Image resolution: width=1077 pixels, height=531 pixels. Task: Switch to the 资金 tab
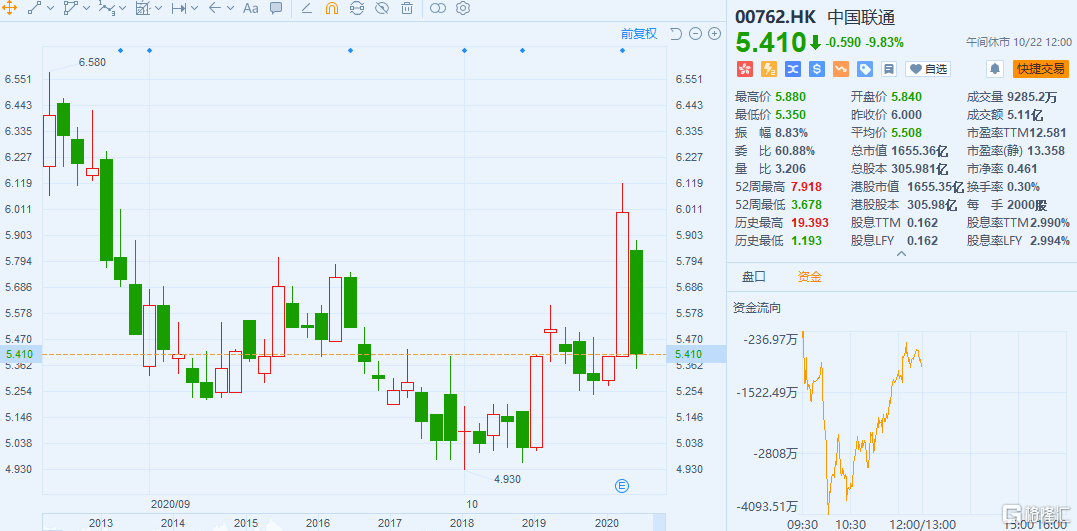pyautogui.click(x=809, y=277)
